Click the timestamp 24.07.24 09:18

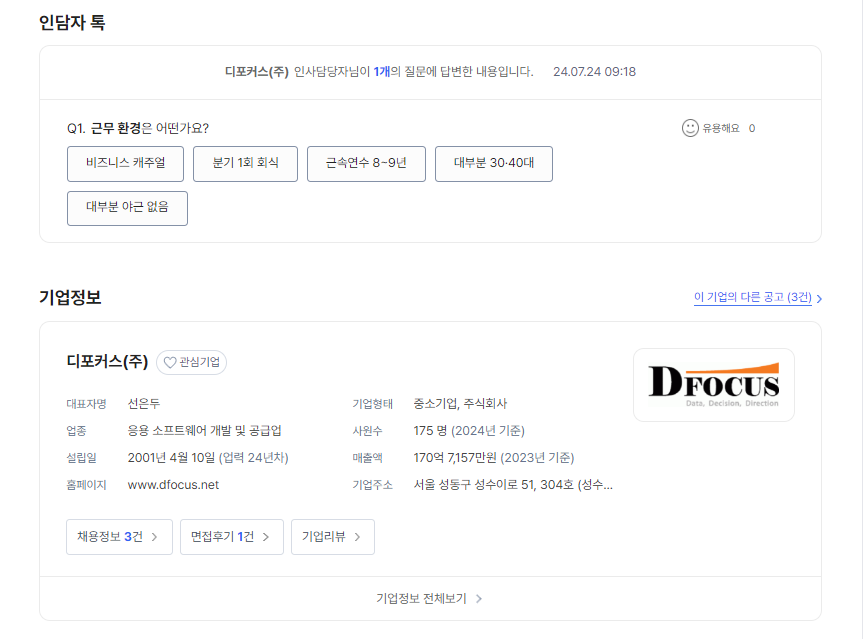(594, 72)
